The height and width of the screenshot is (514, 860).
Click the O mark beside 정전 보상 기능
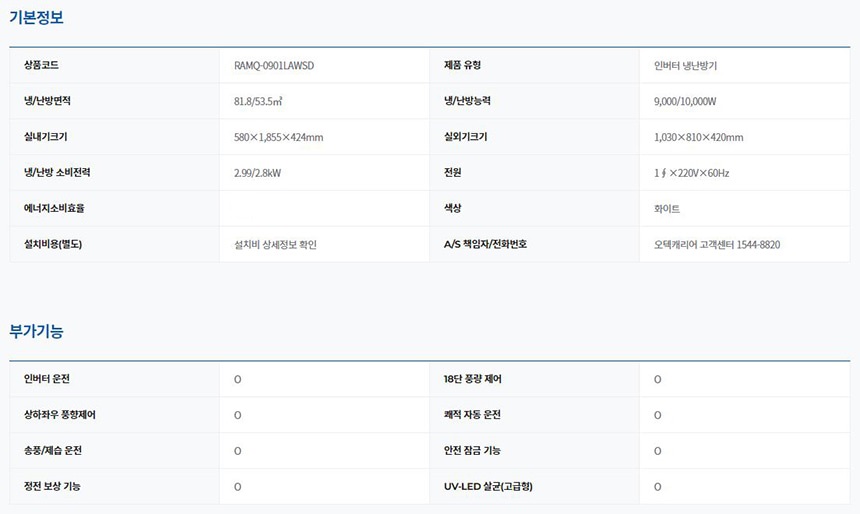237,487
